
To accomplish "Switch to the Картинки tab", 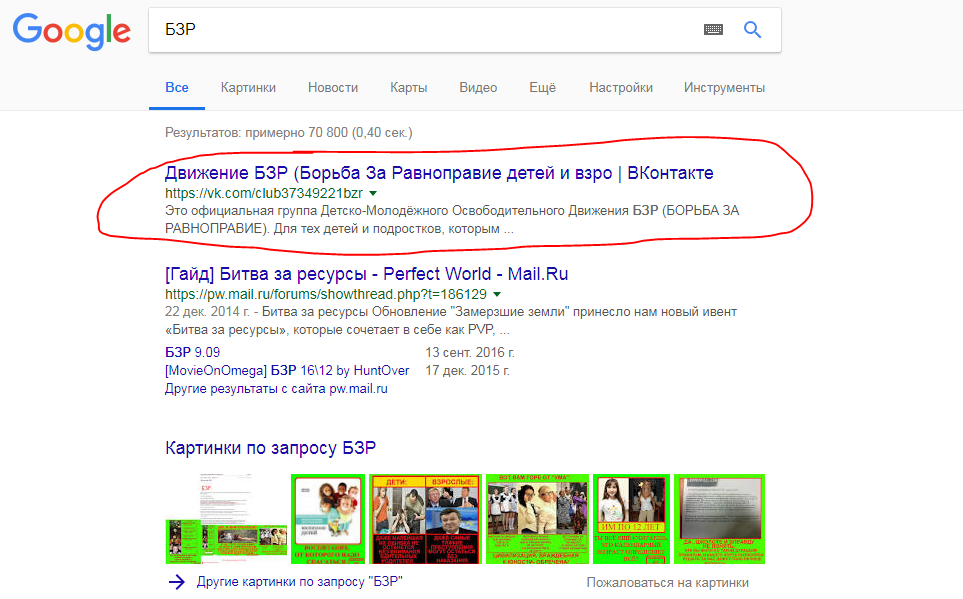I will click(x=248, y=88).
